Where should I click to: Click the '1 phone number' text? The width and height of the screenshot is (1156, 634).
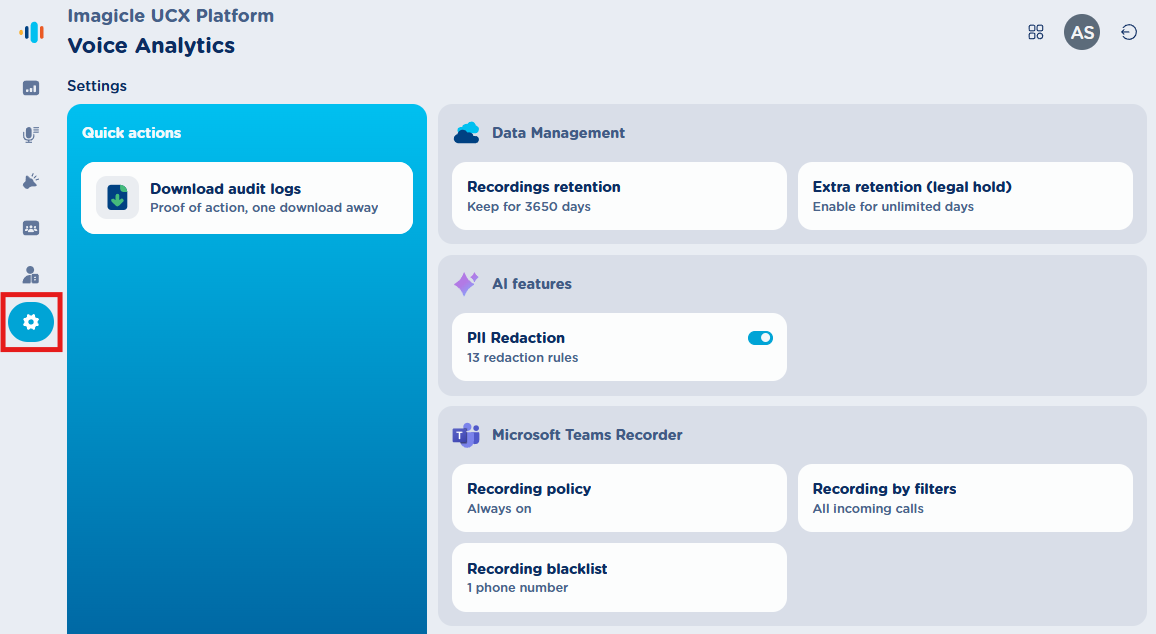click(517, 588)
